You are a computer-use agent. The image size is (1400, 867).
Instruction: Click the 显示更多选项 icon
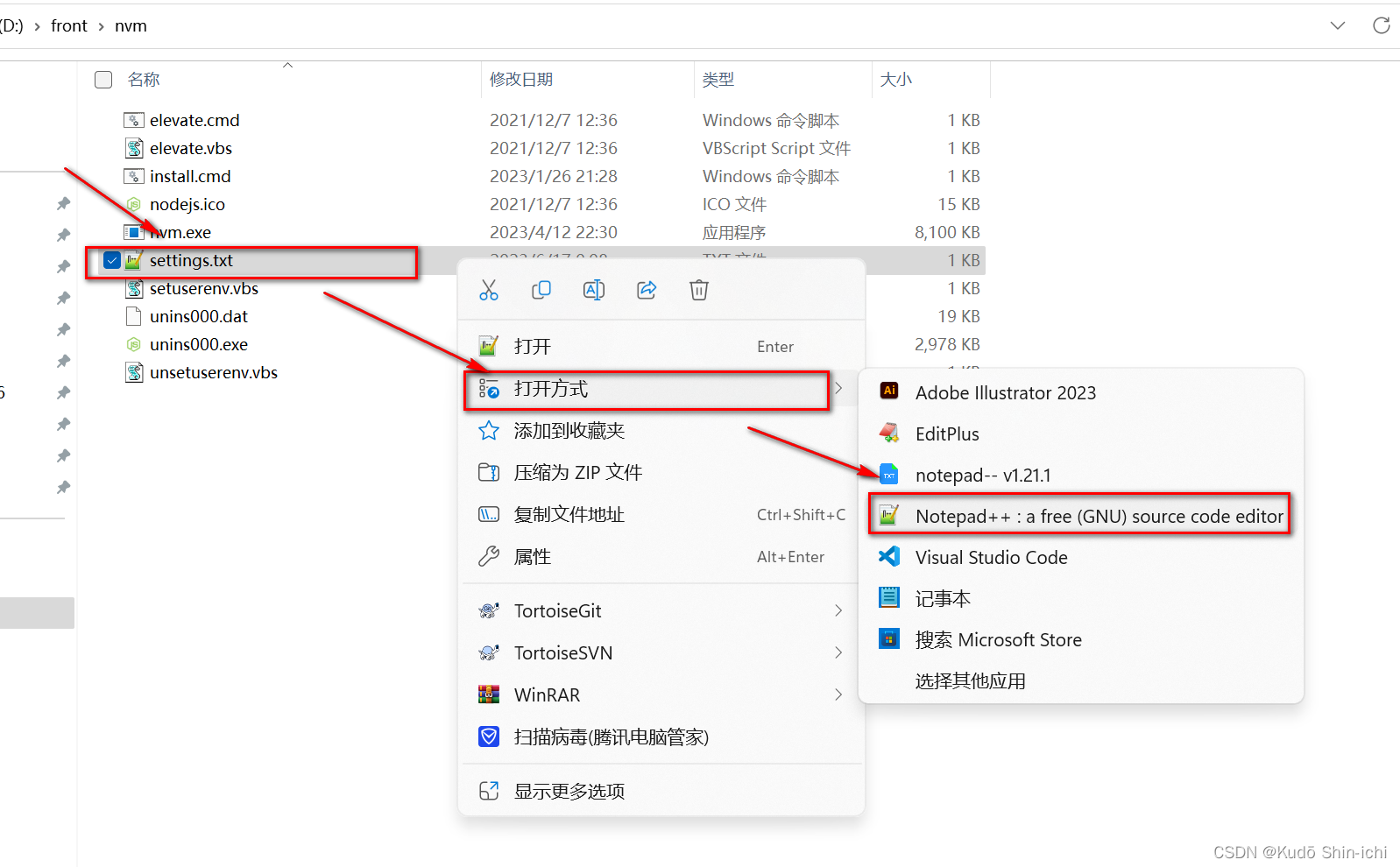click(x=489, y=791)
